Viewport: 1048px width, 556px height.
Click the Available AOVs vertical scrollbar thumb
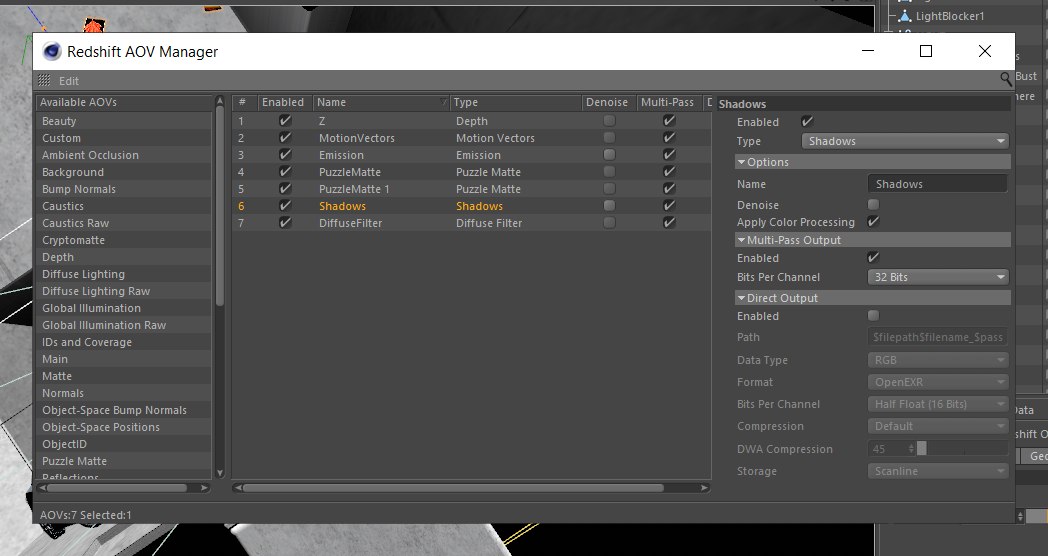tap(220, 204)
